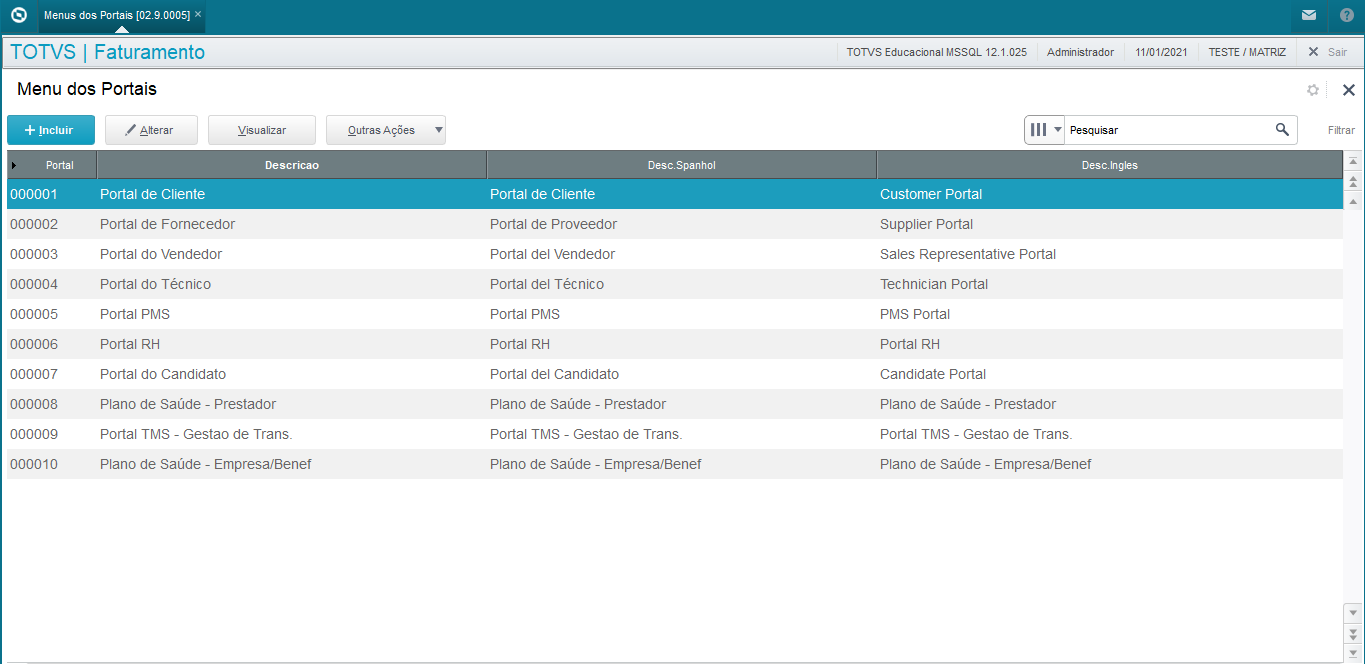
Task: Click the Candidate Portal cell
Action: pos(933,374)
